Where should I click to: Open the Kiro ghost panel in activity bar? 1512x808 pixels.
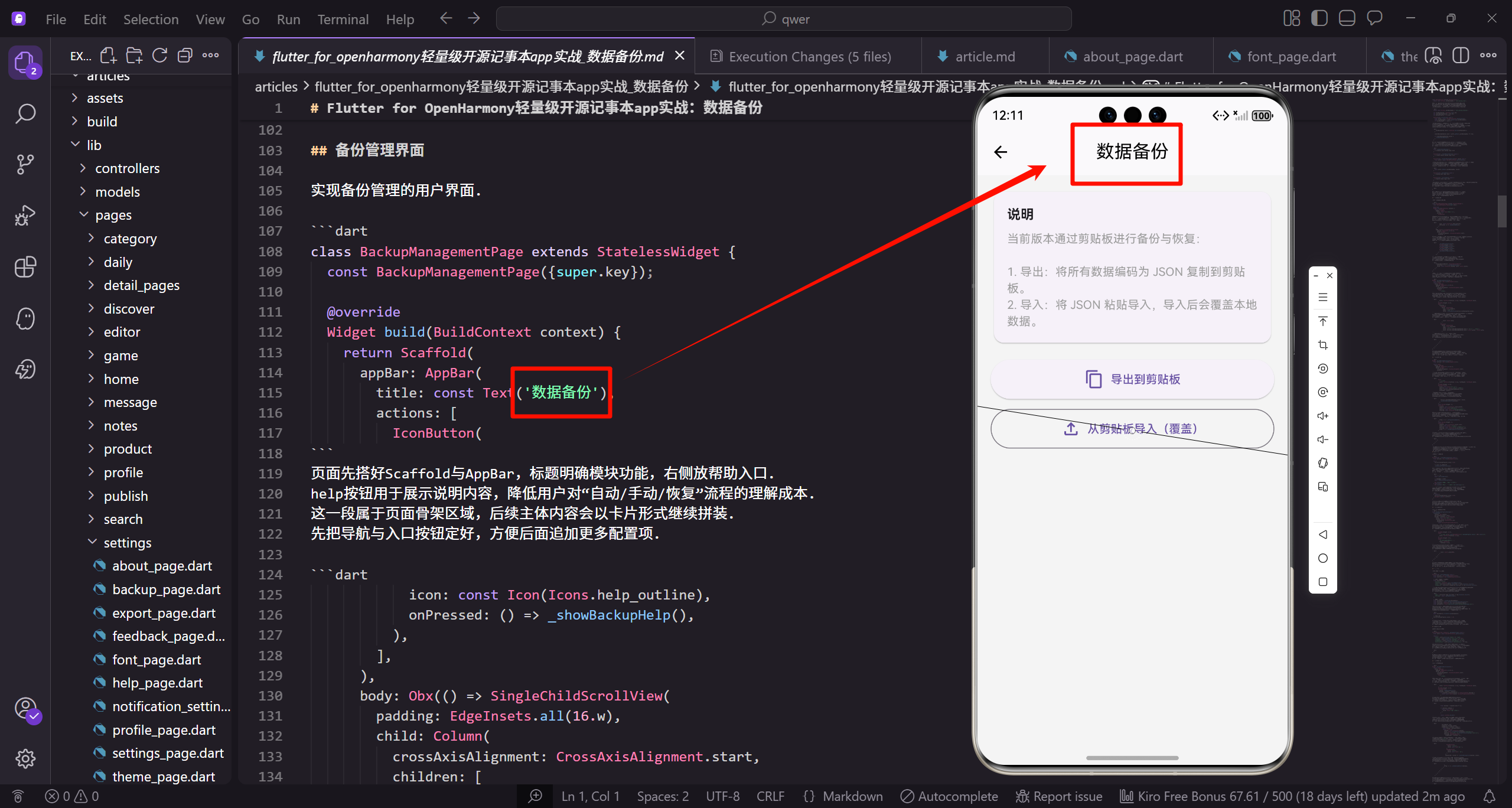click(x=25, y=318)
